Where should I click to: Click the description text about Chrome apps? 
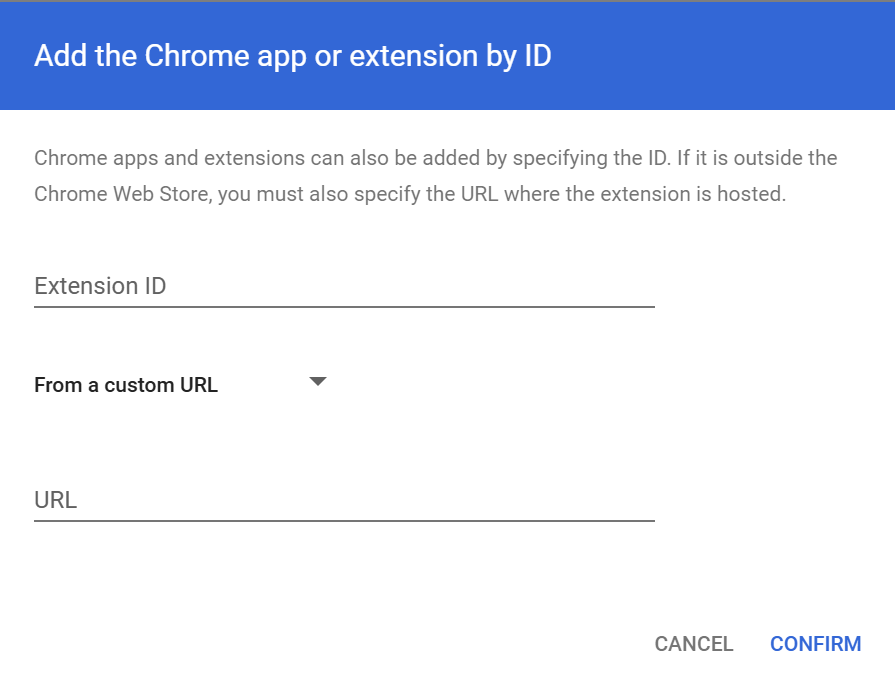click(x=436, y=176)
